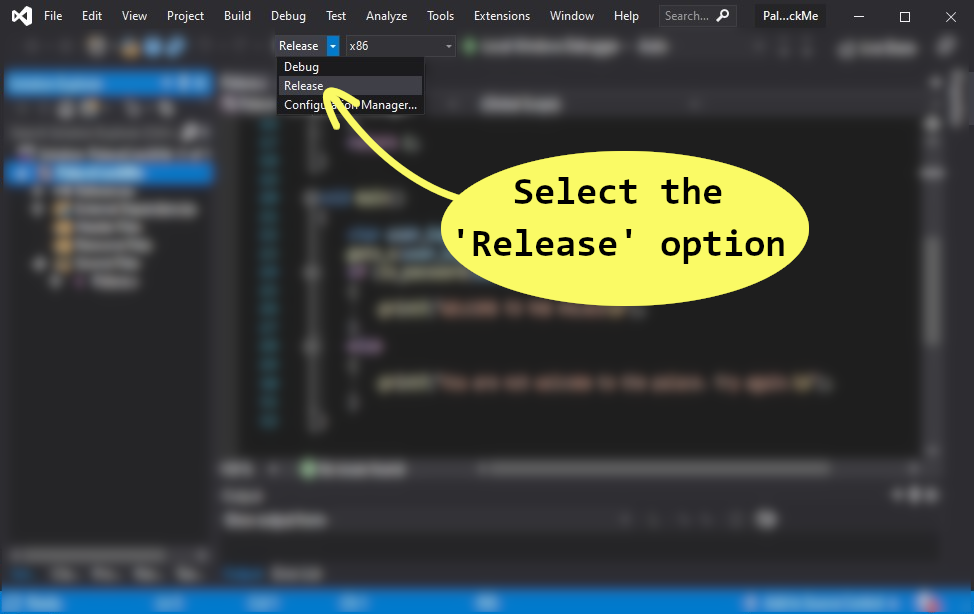The height and width of the screenshot is (614, 974).
Task: Open the Extensions menu
Action: [x=502, y=16]
